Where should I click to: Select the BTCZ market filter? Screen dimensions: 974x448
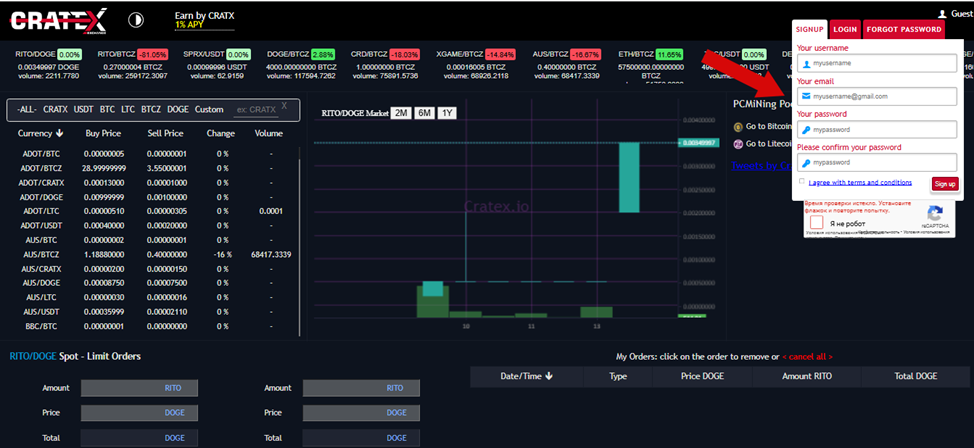point(150,109)
